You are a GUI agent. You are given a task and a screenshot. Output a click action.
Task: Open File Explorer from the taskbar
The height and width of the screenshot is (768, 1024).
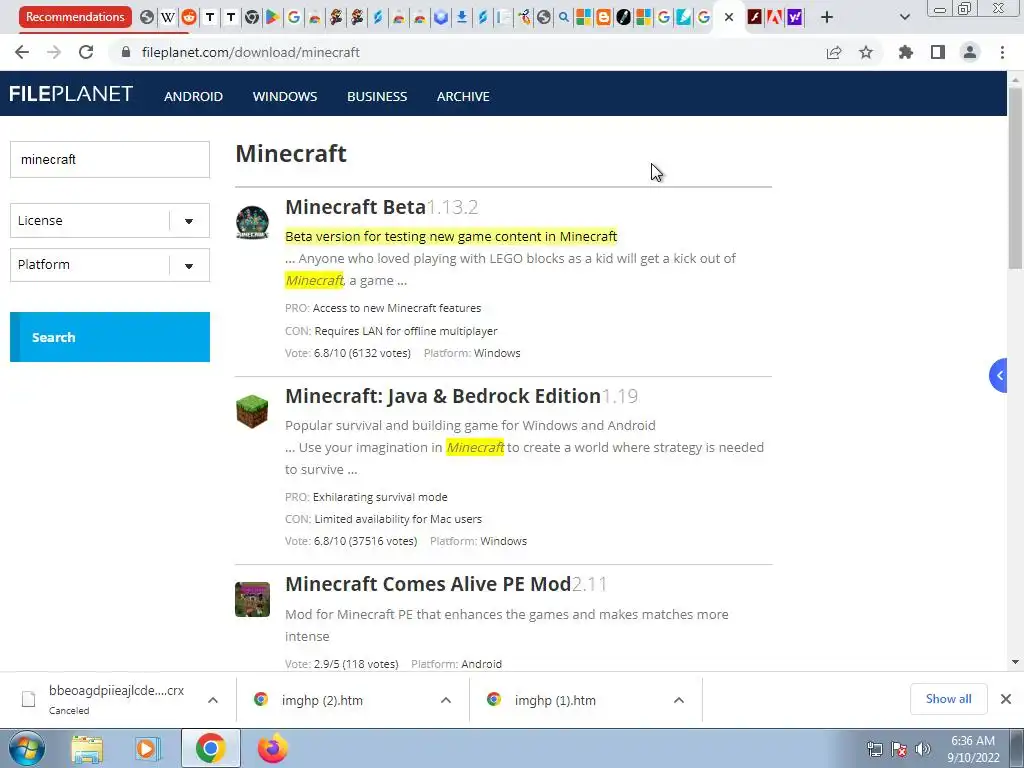pyautogui.click(x=87, y=748)
